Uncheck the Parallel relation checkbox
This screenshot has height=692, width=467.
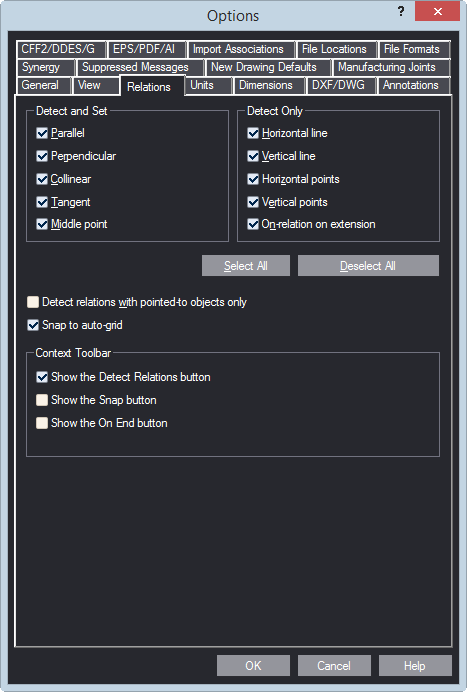coord(42,133)
